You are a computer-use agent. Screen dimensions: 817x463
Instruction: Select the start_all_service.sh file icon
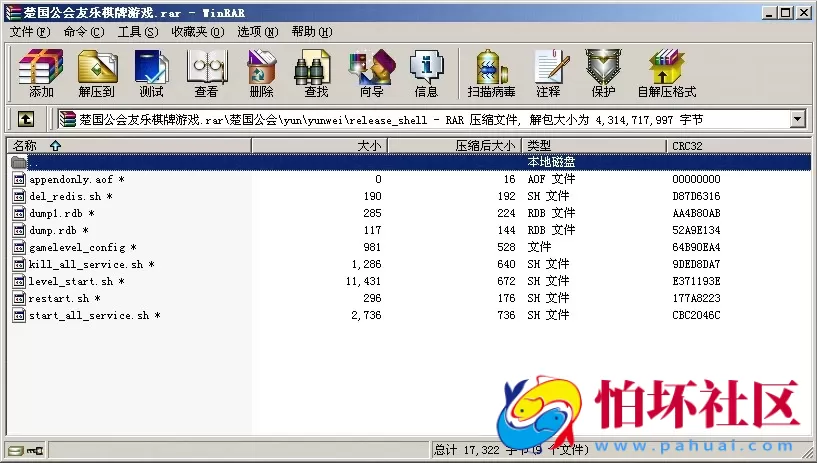pyautogui.click(x=19, y=315)
